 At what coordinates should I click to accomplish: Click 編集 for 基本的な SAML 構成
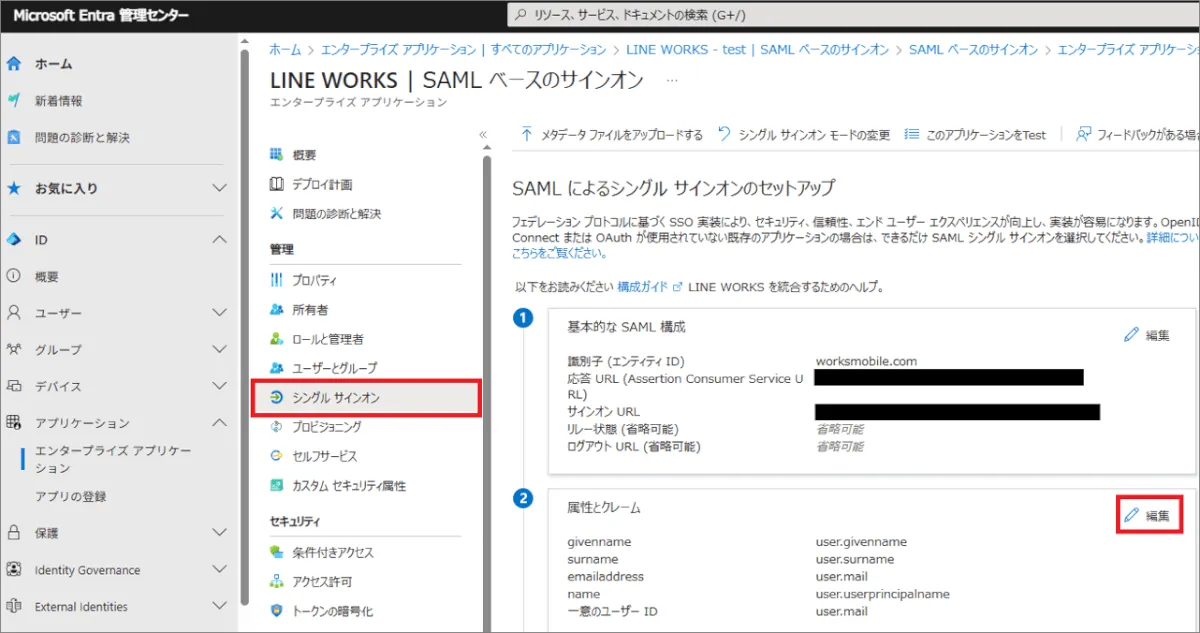pos(1146,335)
